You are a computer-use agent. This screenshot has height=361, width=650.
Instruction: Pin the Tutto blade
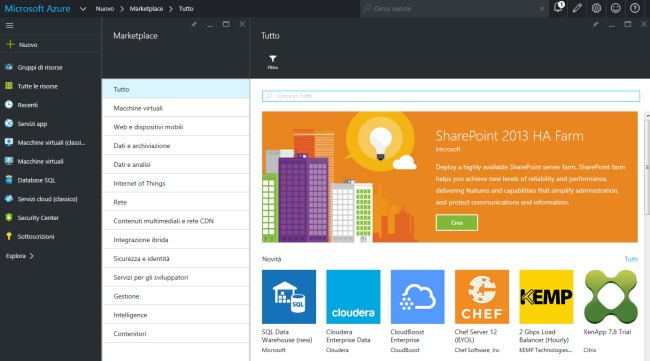pos(595,24)
